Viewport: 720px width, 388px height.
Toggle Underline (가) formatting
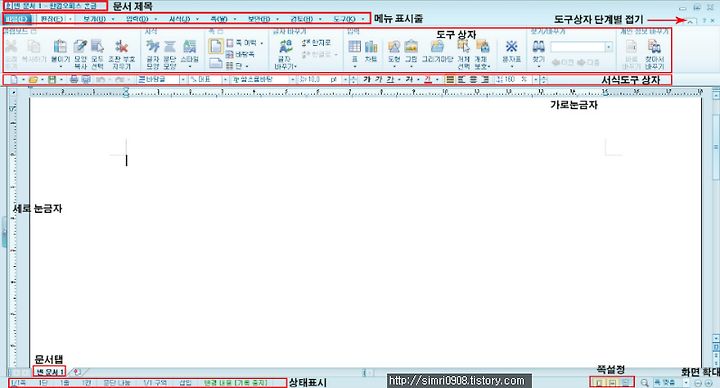click(390, 79)
